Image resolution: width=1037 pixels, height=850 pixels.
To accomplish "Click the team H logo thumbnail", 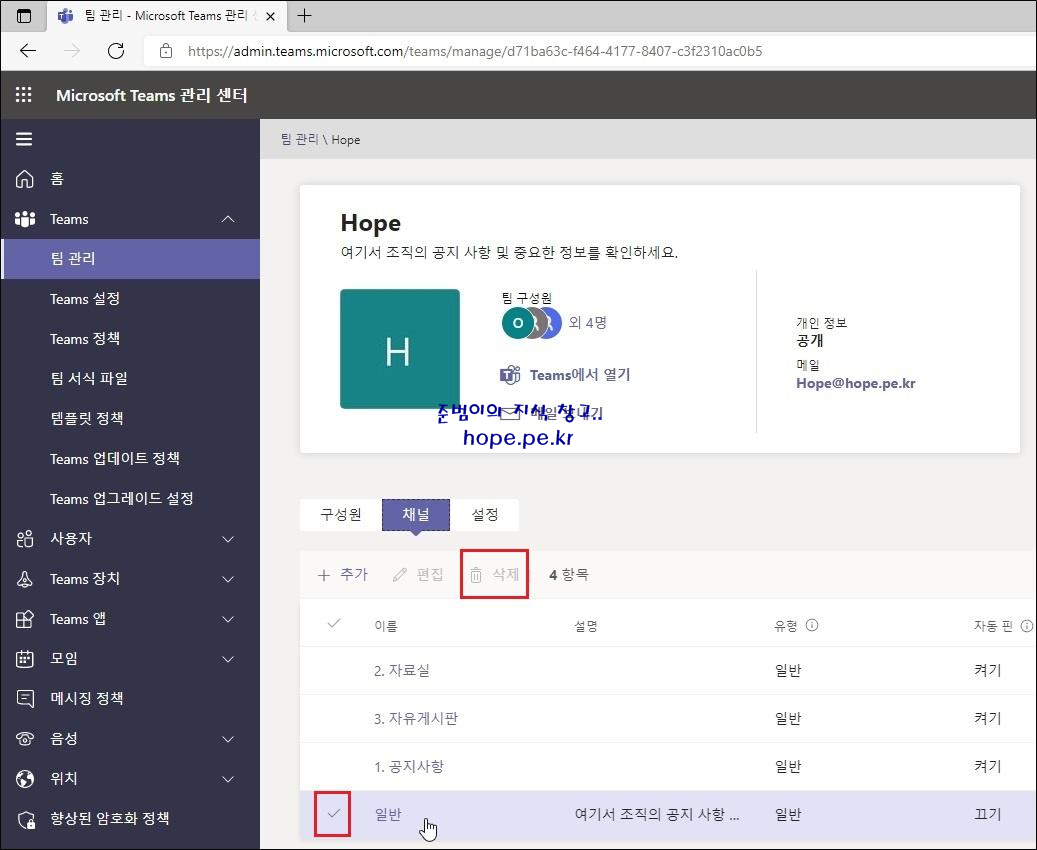I will pyautogui.click(x=399, y=349).
